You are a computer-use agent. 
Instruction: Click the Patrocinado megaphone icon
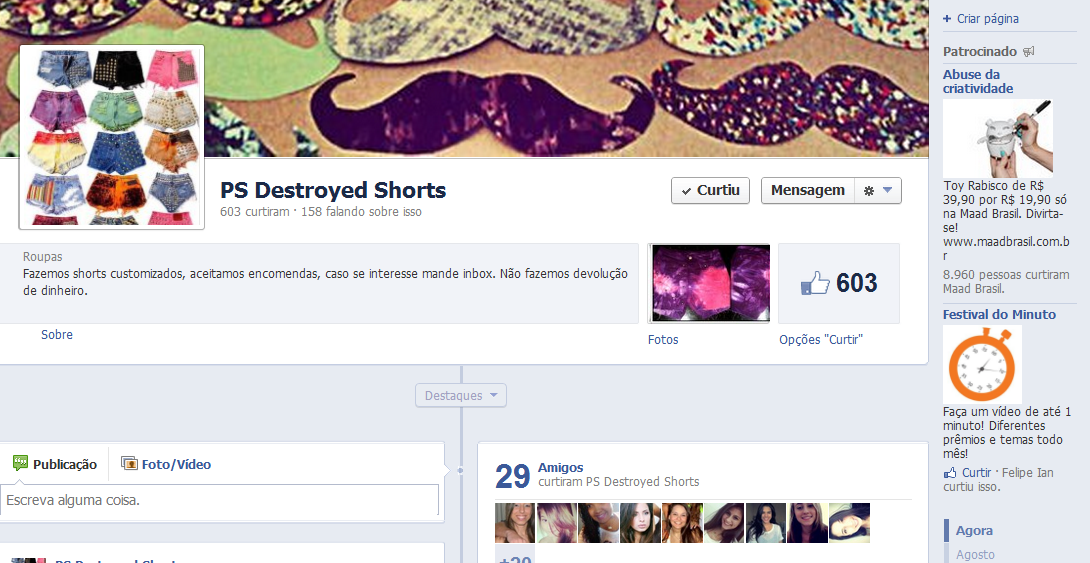pos(1029,51)
